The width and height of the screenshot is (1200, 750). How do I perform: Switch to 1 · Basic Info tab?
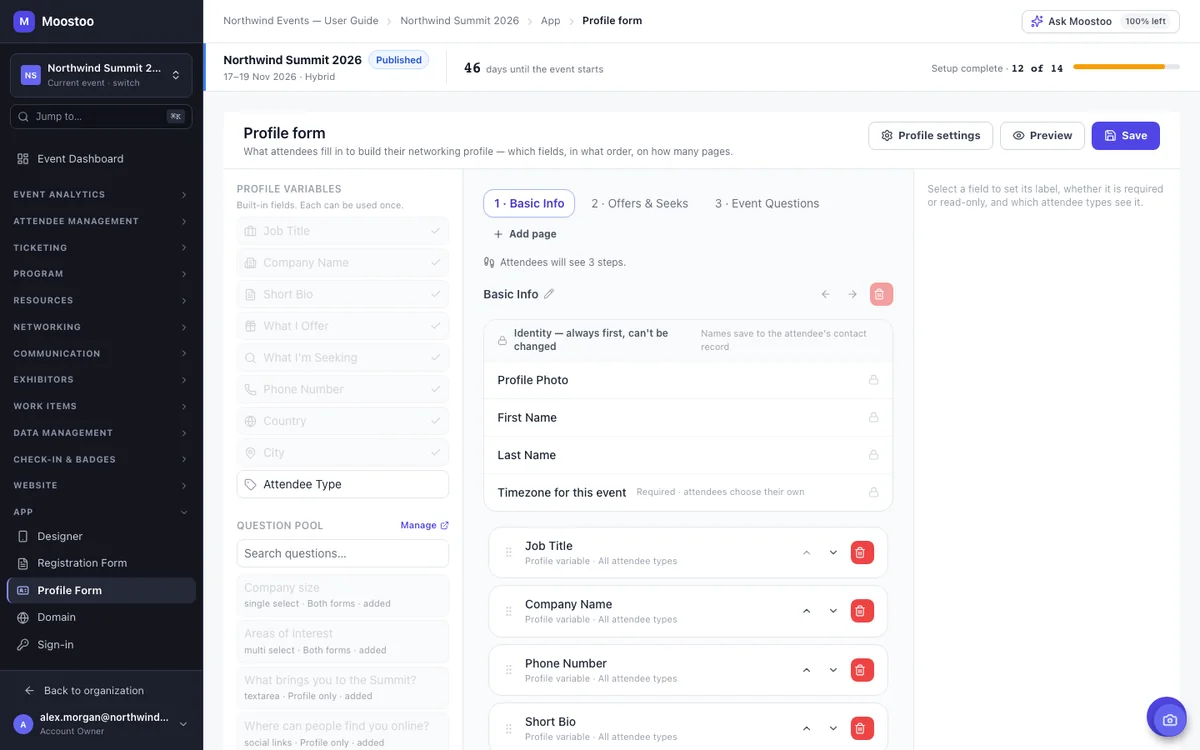coord(529,203)
